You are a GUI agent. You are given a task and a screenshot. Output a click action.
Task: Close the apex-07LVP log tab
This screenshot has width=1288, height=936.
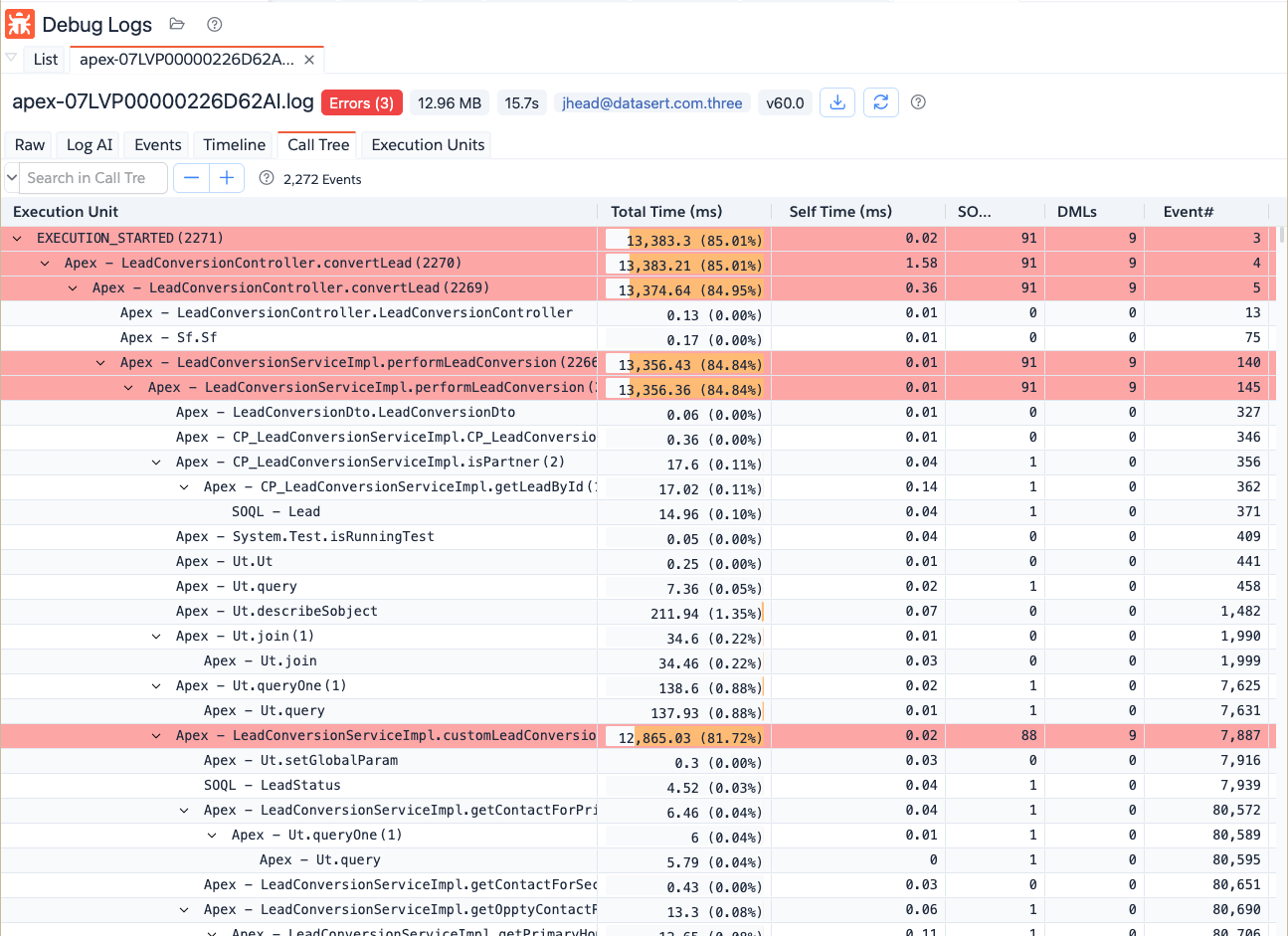pos(309,60)
